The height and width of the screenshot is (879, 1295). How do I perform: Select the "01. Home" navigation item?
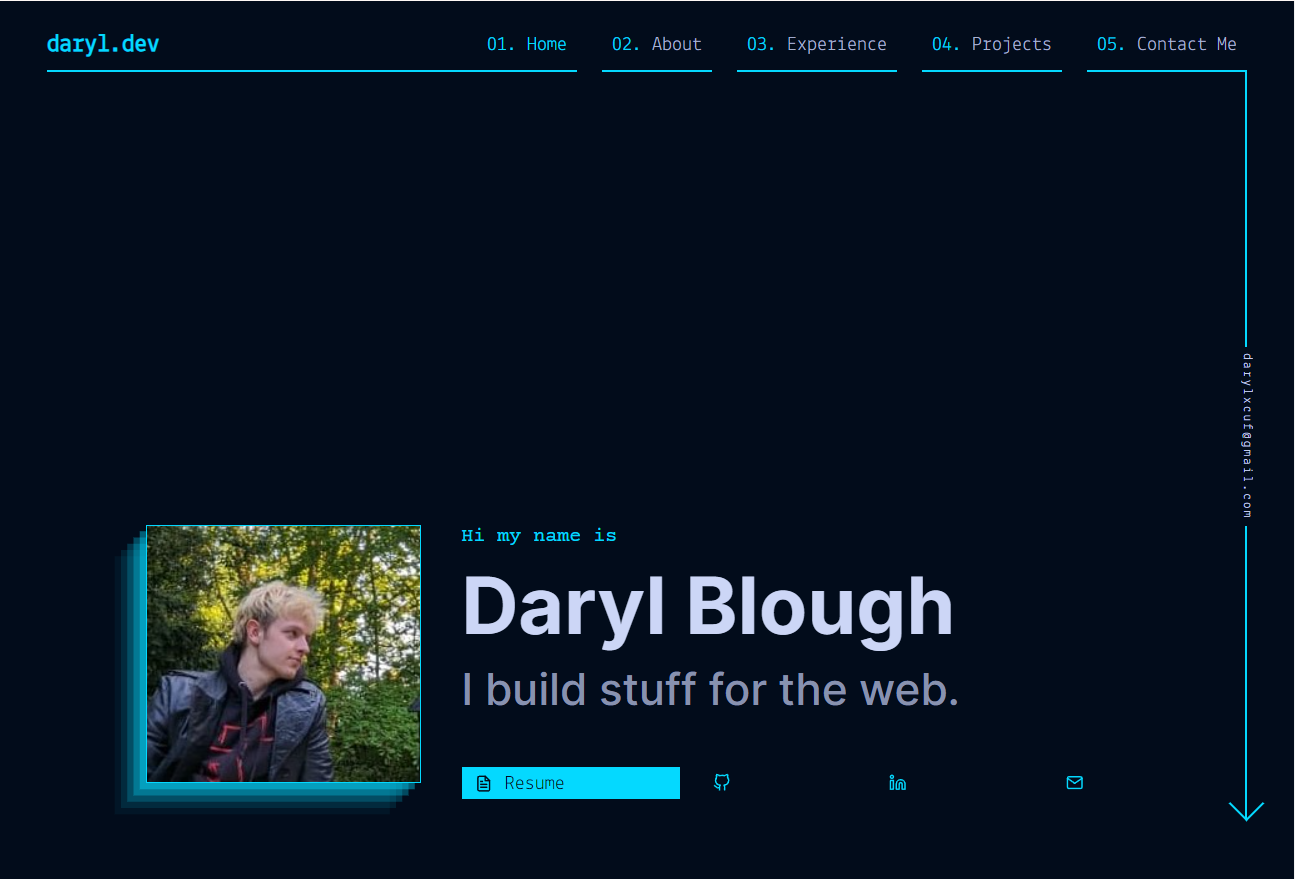click(527, 44)
